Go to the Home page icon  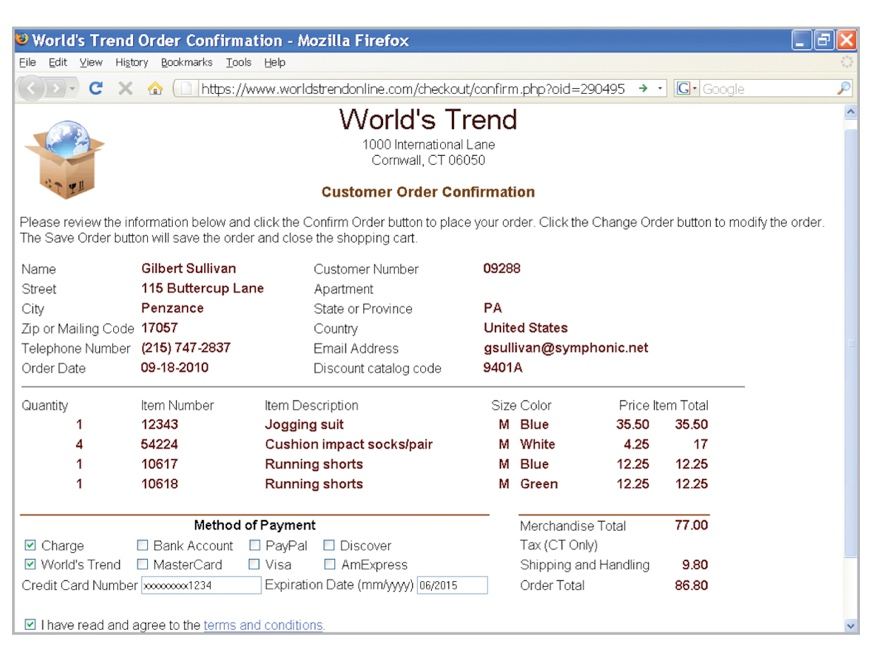(154, 89)
